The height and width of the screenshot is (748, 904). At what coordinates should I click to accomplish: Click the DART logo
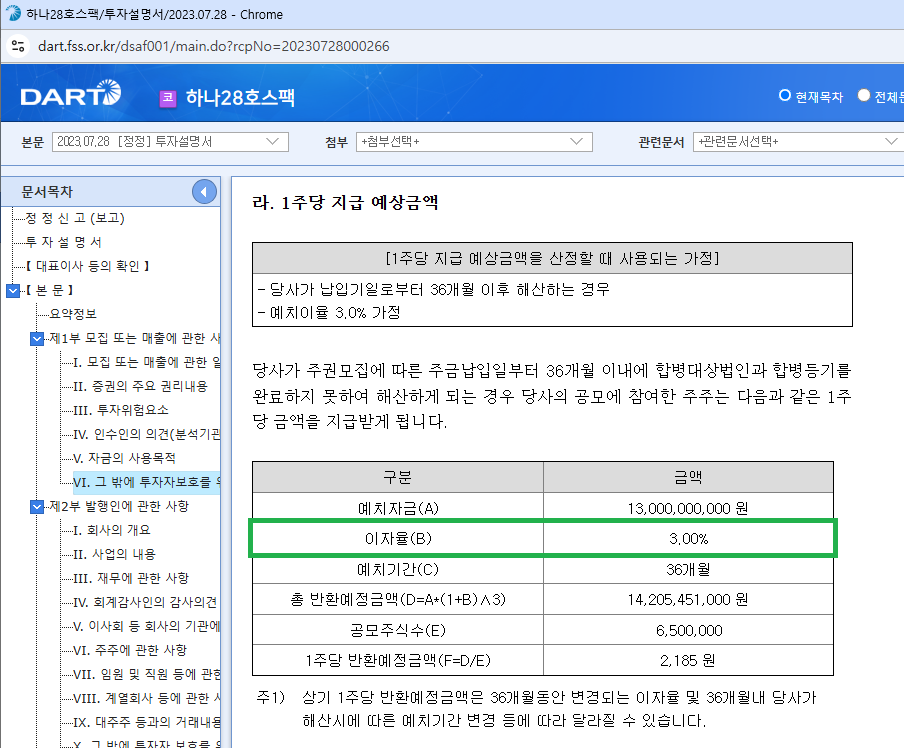point(70,97)
